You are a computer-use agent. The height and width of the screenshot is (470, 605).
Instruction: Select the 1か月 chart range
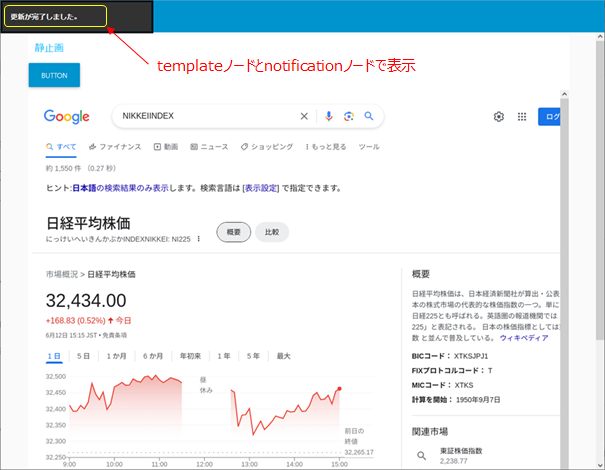point(115,356)
